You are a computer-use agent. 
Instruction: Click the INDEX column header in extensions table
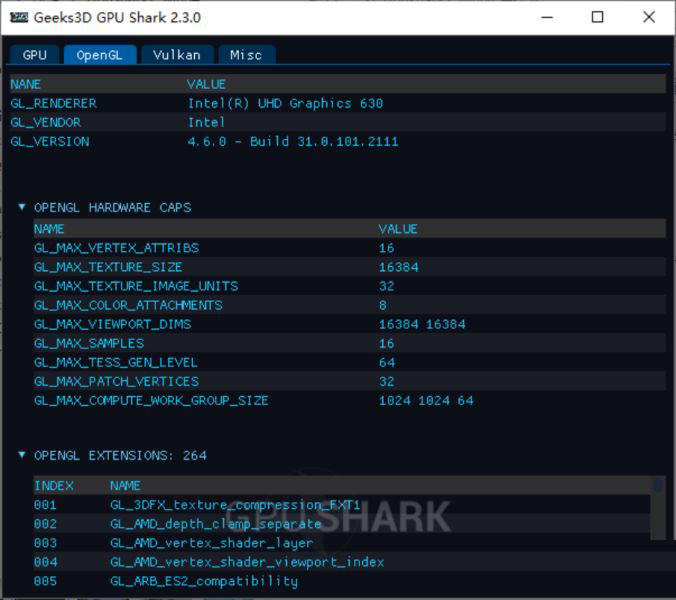coord(54,486)
